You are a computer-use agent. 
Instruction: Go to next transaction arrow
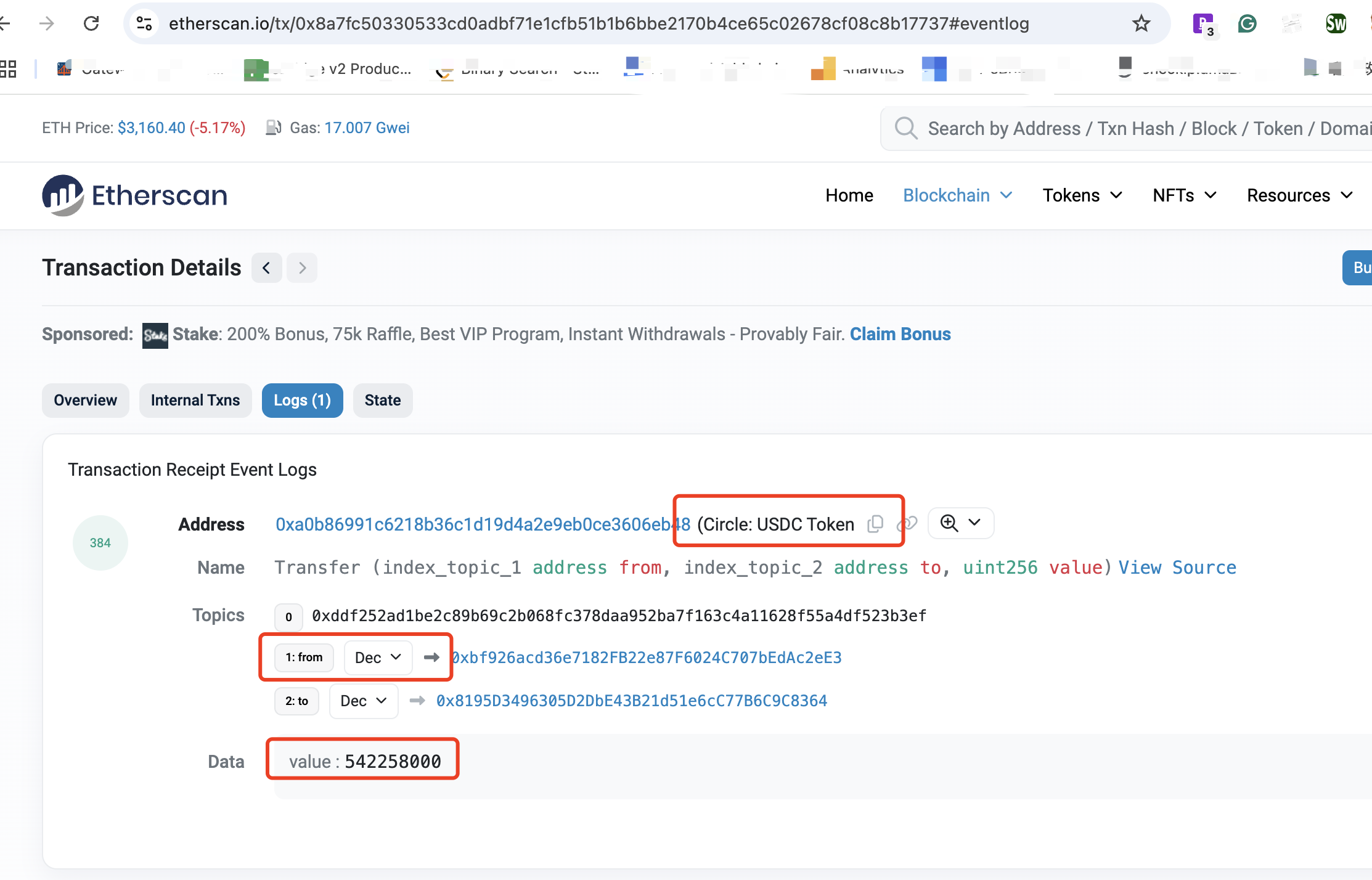(302, 268)
